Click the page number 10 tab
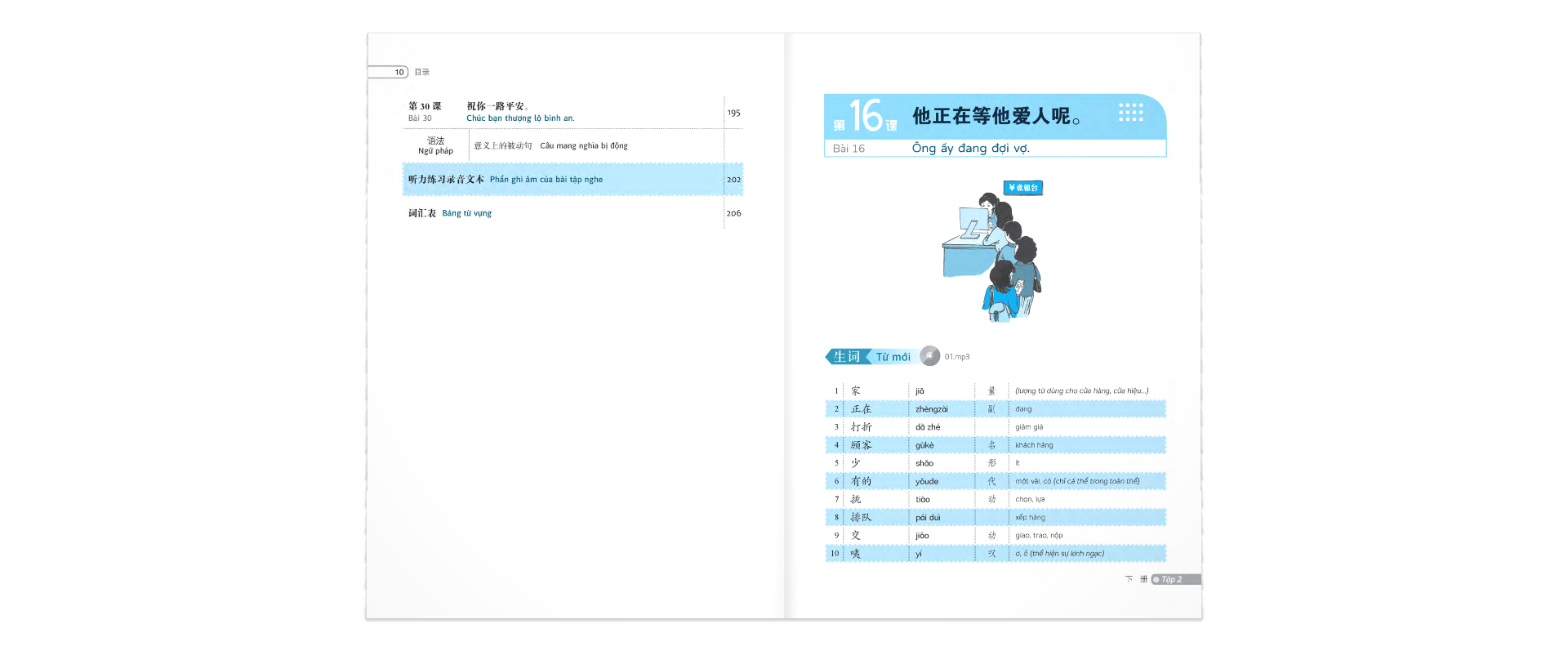This screenshot has width=1568, height=651. click(x=389, y=72)
